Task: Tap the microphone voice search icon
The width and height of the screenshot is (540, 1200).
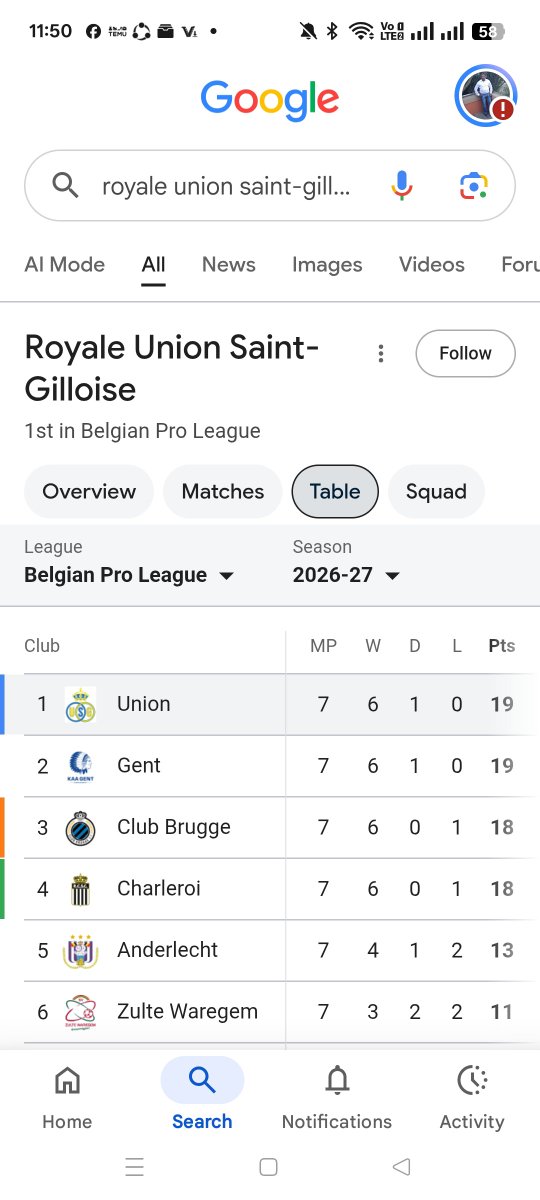Action: 401,186
